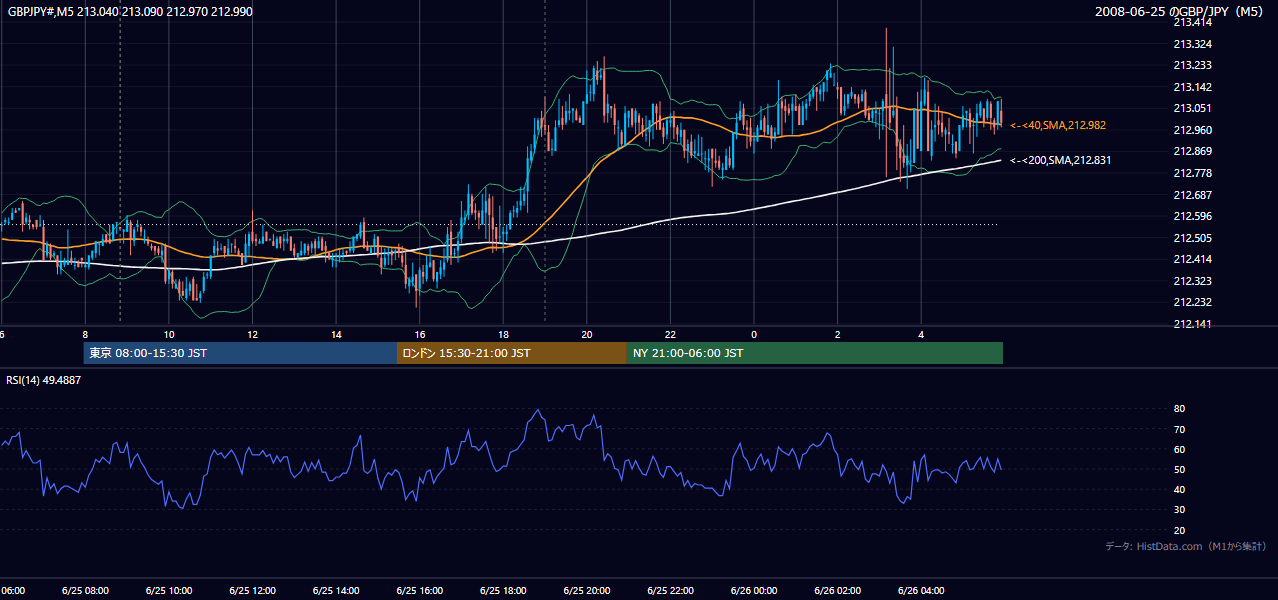The image size is (1278, 600).
Task: Click price axis value 212.778
Action: pos(1192,173)
